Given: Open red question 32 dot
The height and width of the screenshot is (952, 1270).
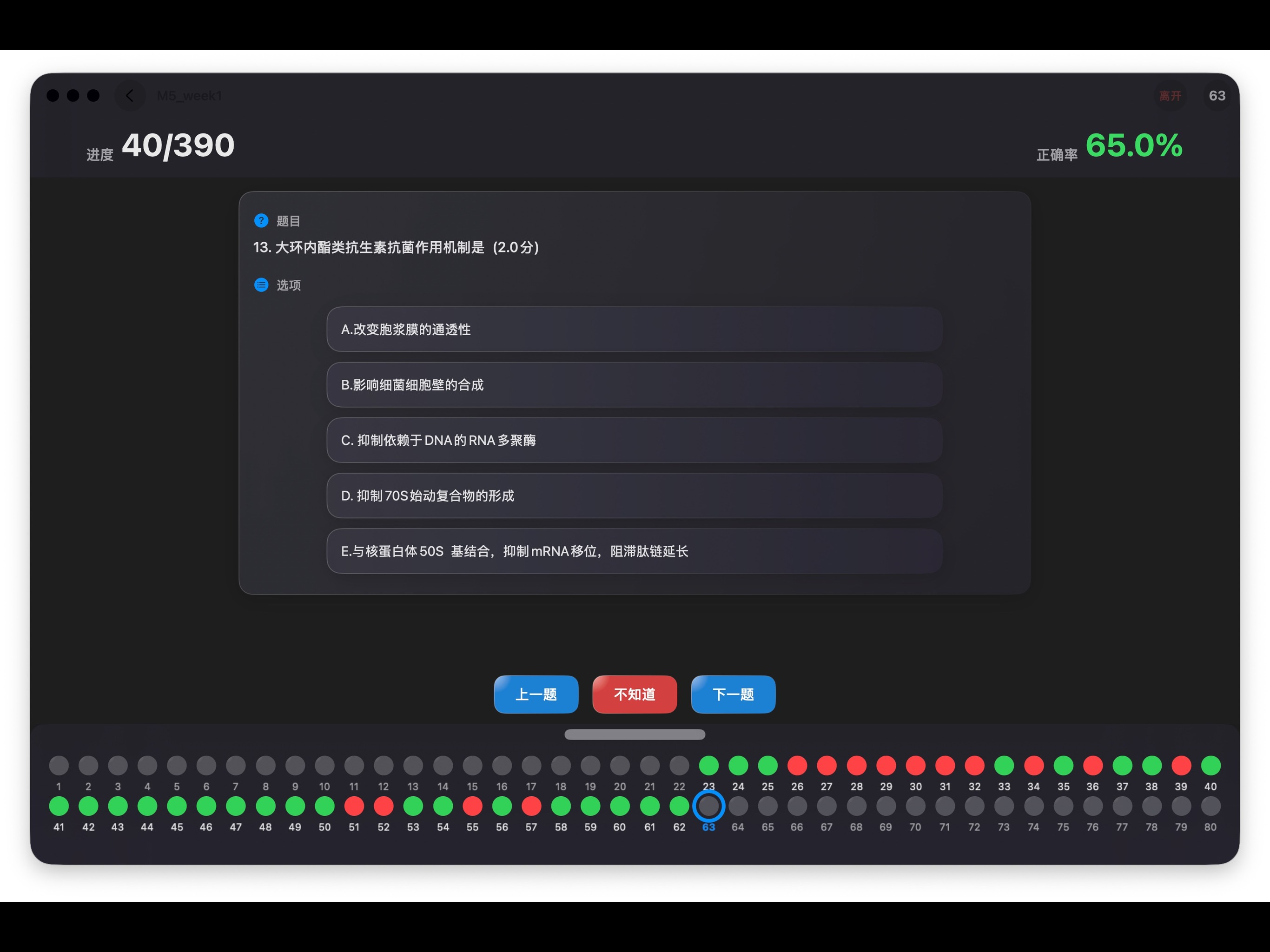Looking at the screenshot, I should pyautogui.click(x=975, y=766).
